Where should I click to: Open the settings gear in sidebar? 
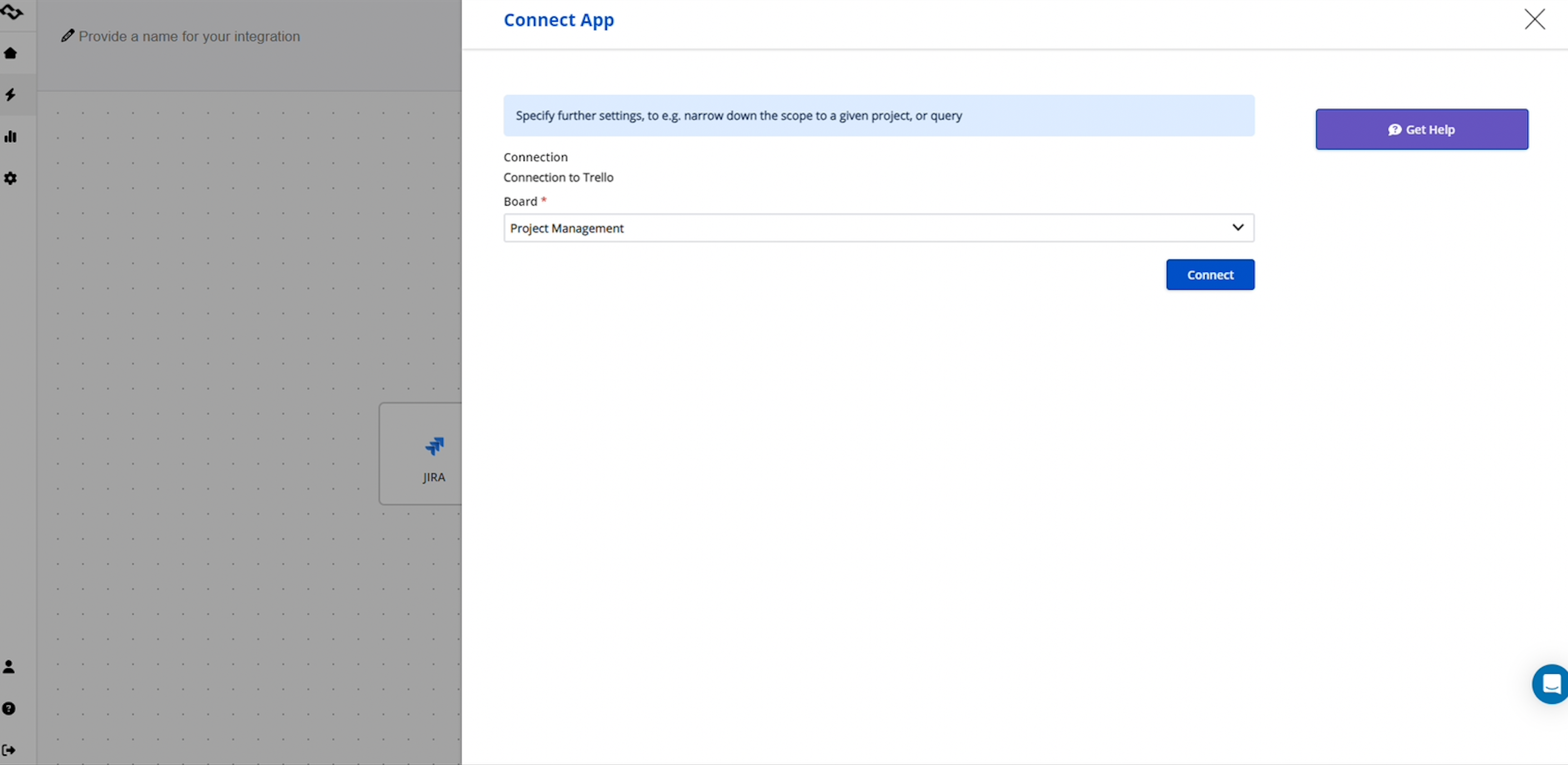point(11,178)
